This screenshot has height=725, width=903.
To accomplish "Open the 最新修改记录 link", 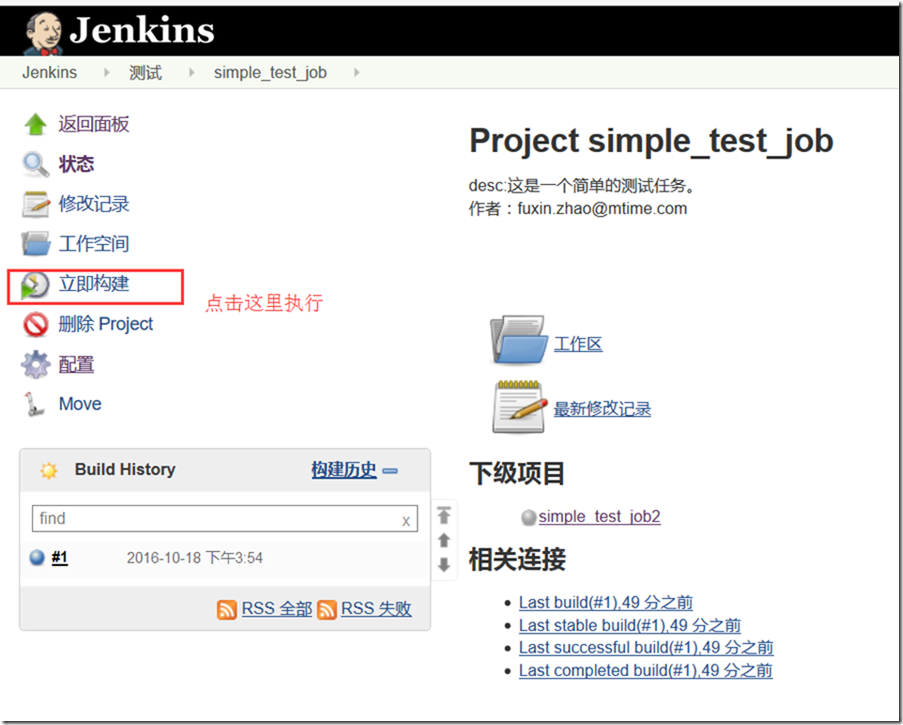I will pos(602,409).
